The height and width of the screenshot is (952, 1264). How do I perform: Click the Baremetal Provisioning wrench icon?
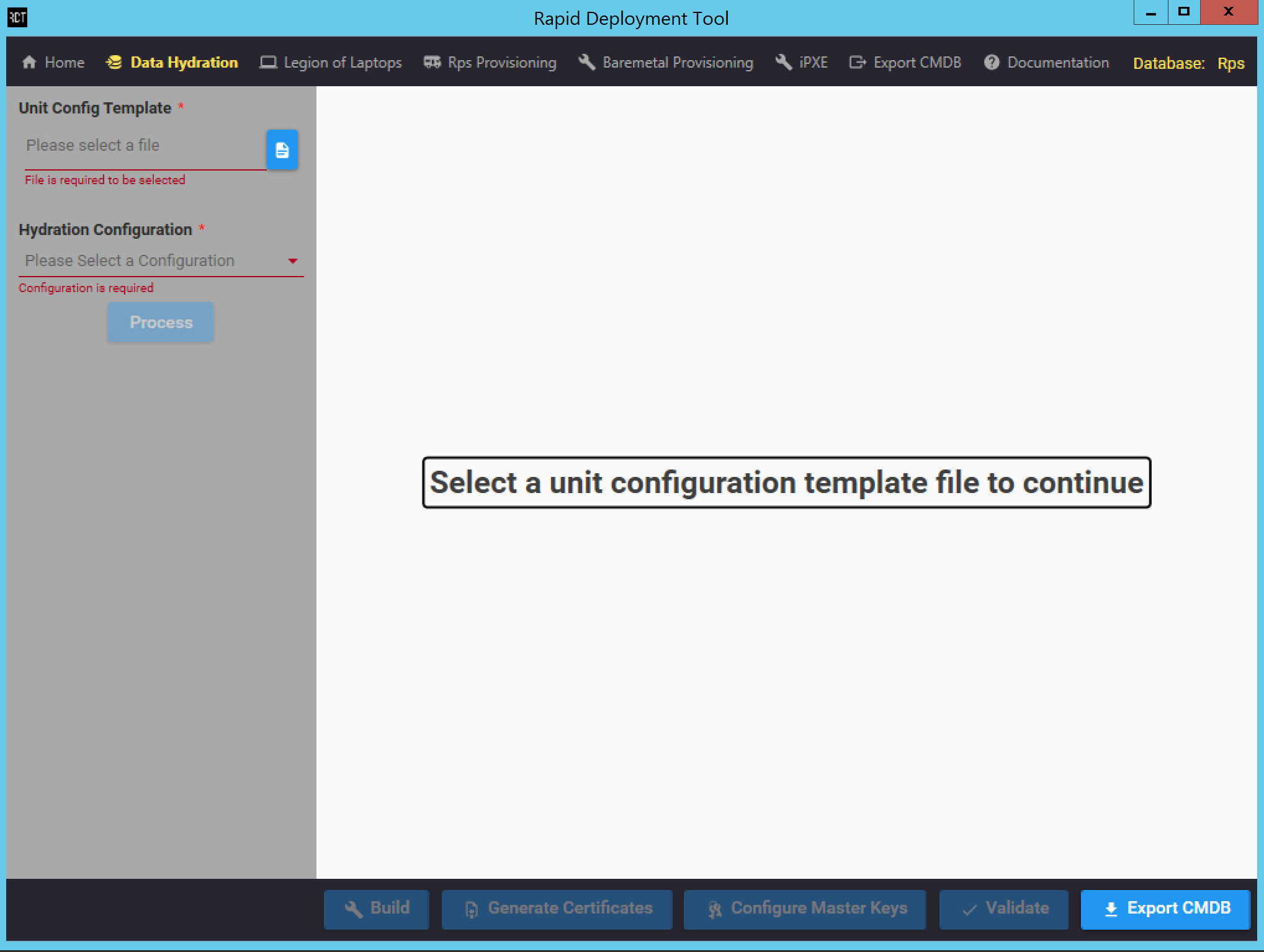tap(587, 62)
